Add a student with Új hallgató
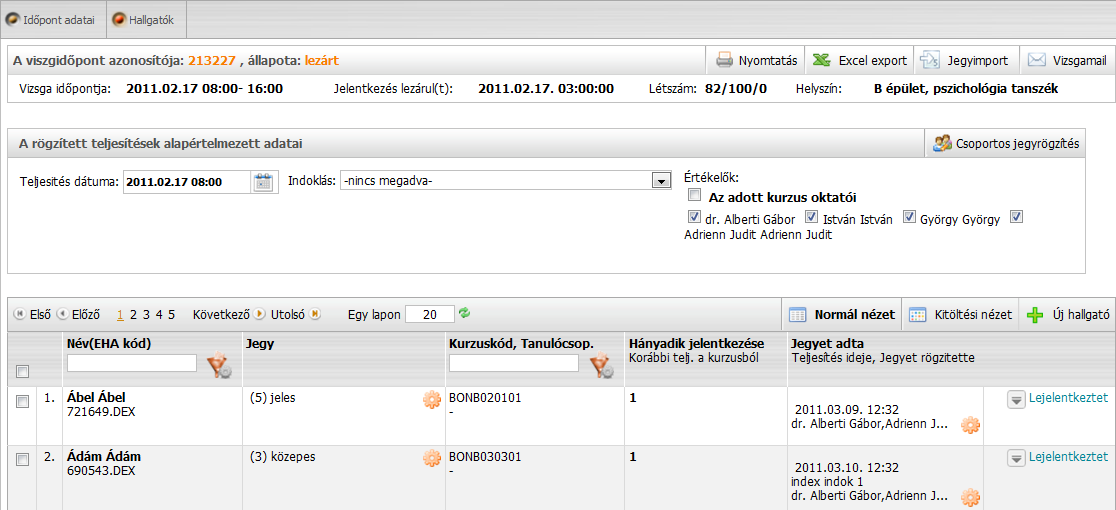 [x=1069, y=314]
